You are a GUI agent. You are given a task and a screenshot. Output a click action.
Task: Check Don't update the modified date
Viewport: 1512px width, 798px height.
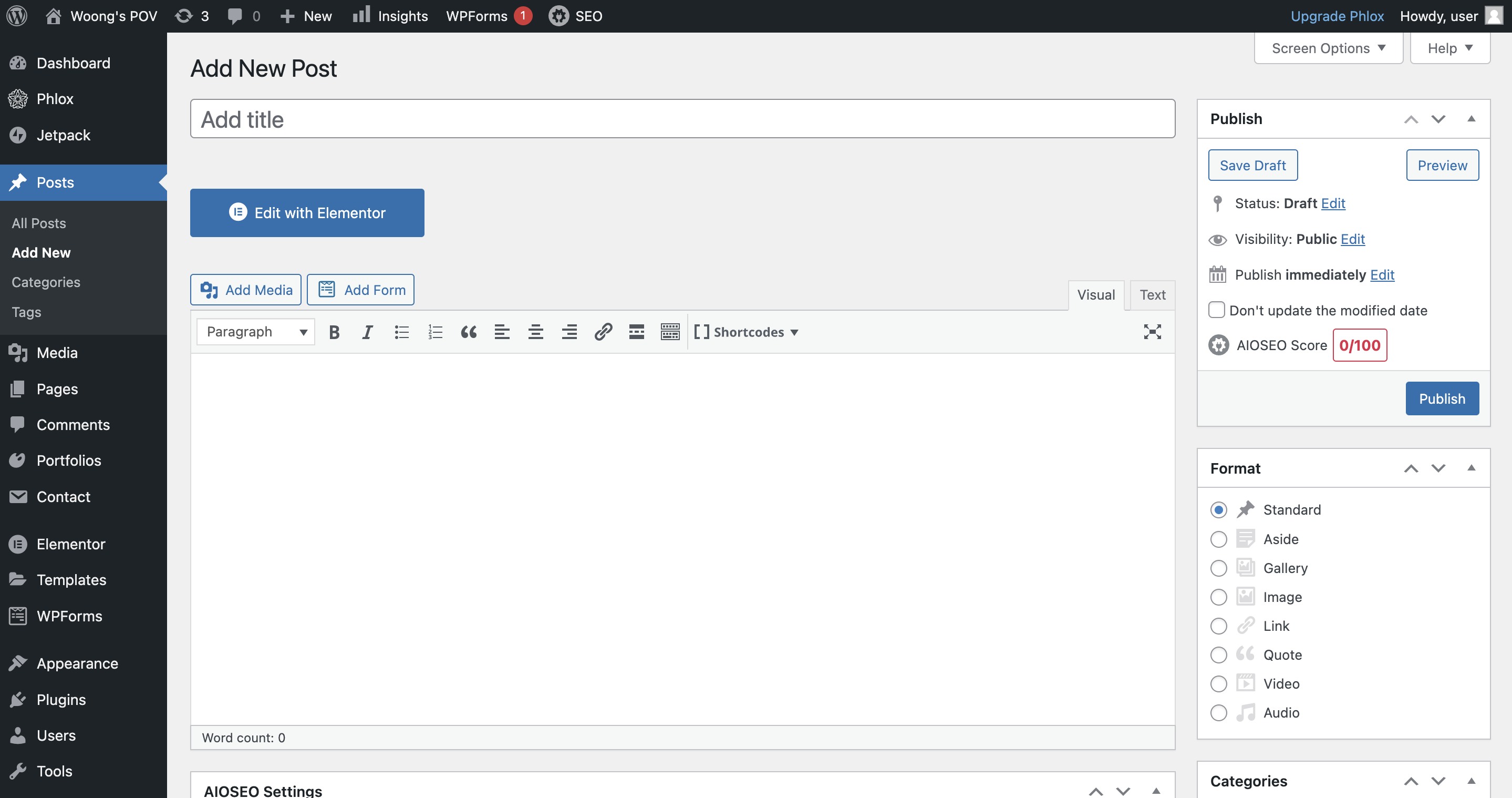(1217, 310)
